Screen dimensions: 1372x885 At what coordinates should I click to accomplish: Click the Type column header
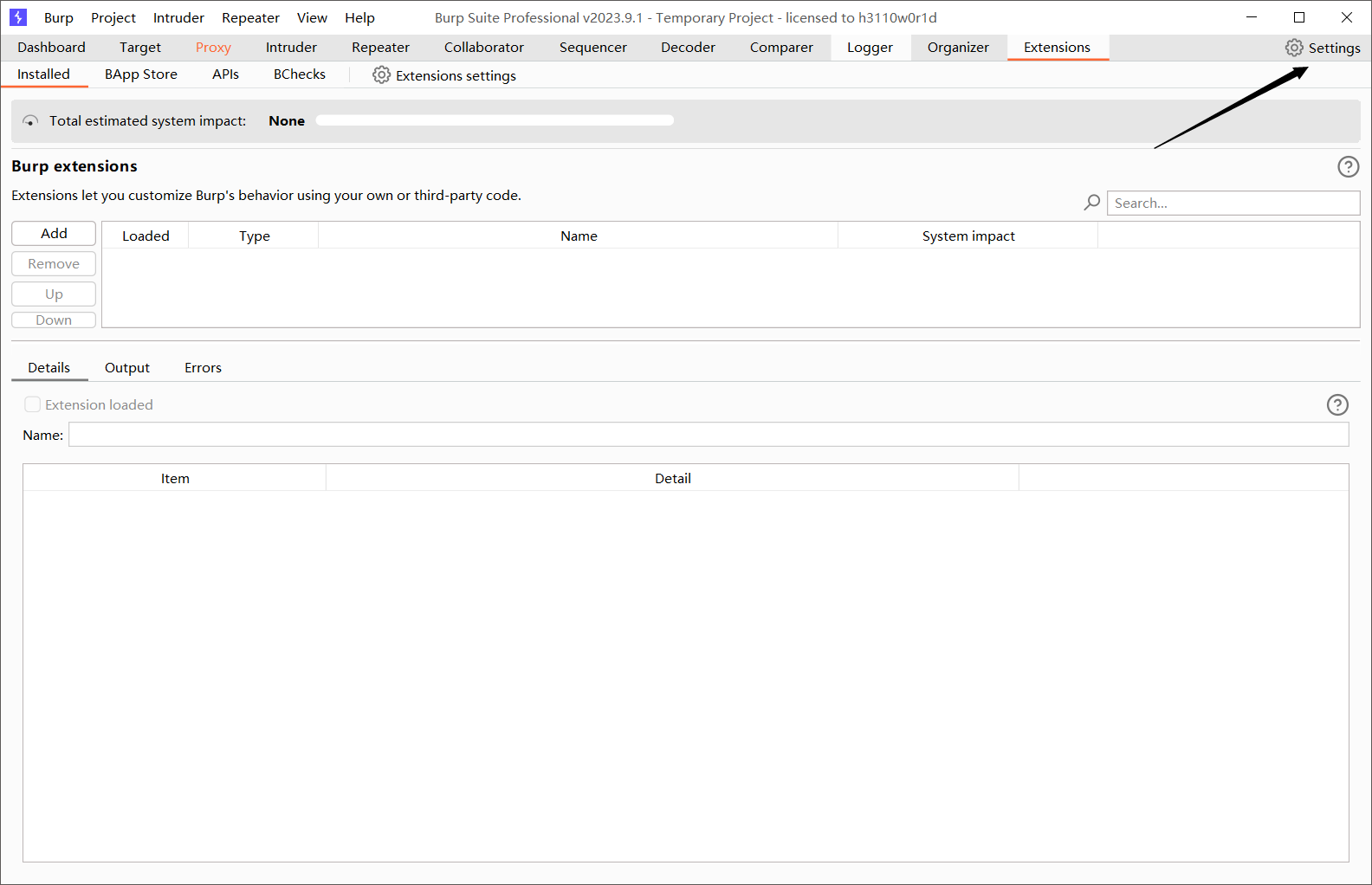coord(254,236)
